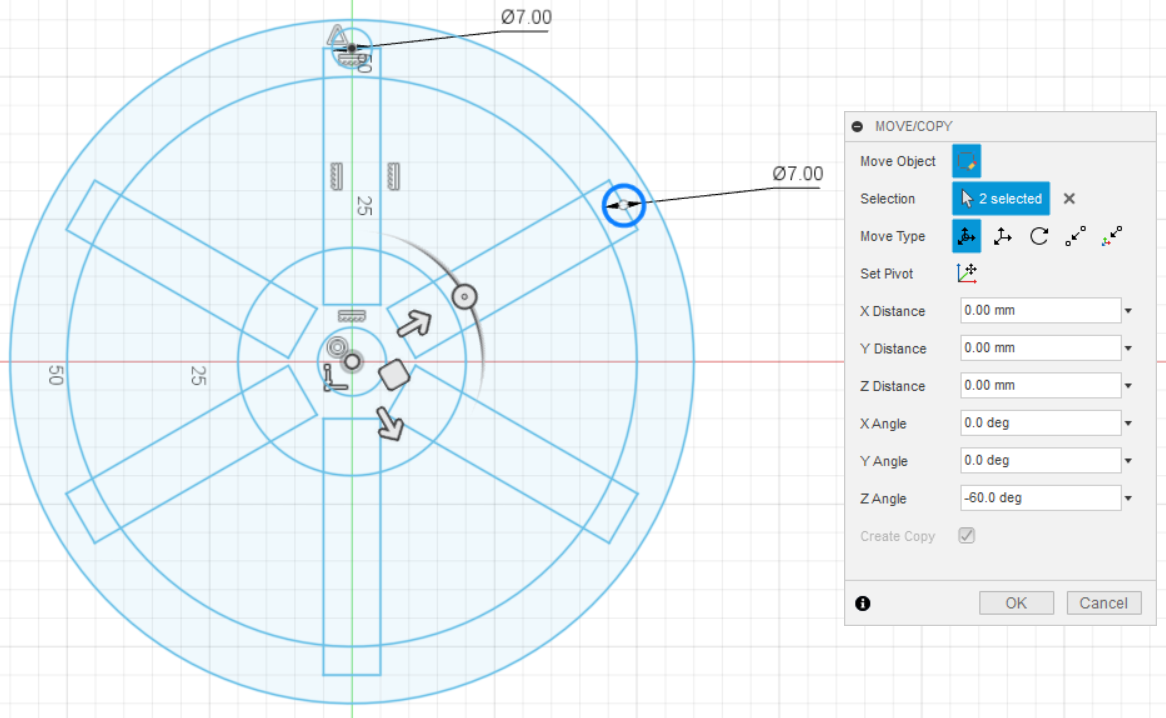Viewport: 1166px width, 718px height.
Task: Choose Point to Position move type
Action: [x=1112, y=236]
